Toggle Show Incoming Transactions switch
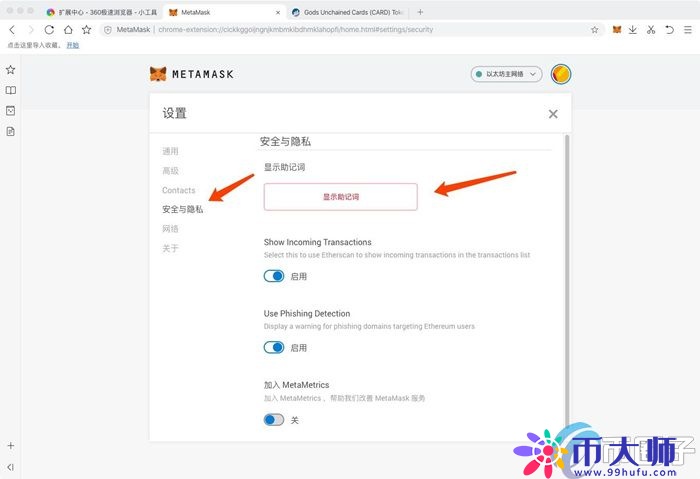The height and width of the screenshot is (479, 700). click(274, 276)
